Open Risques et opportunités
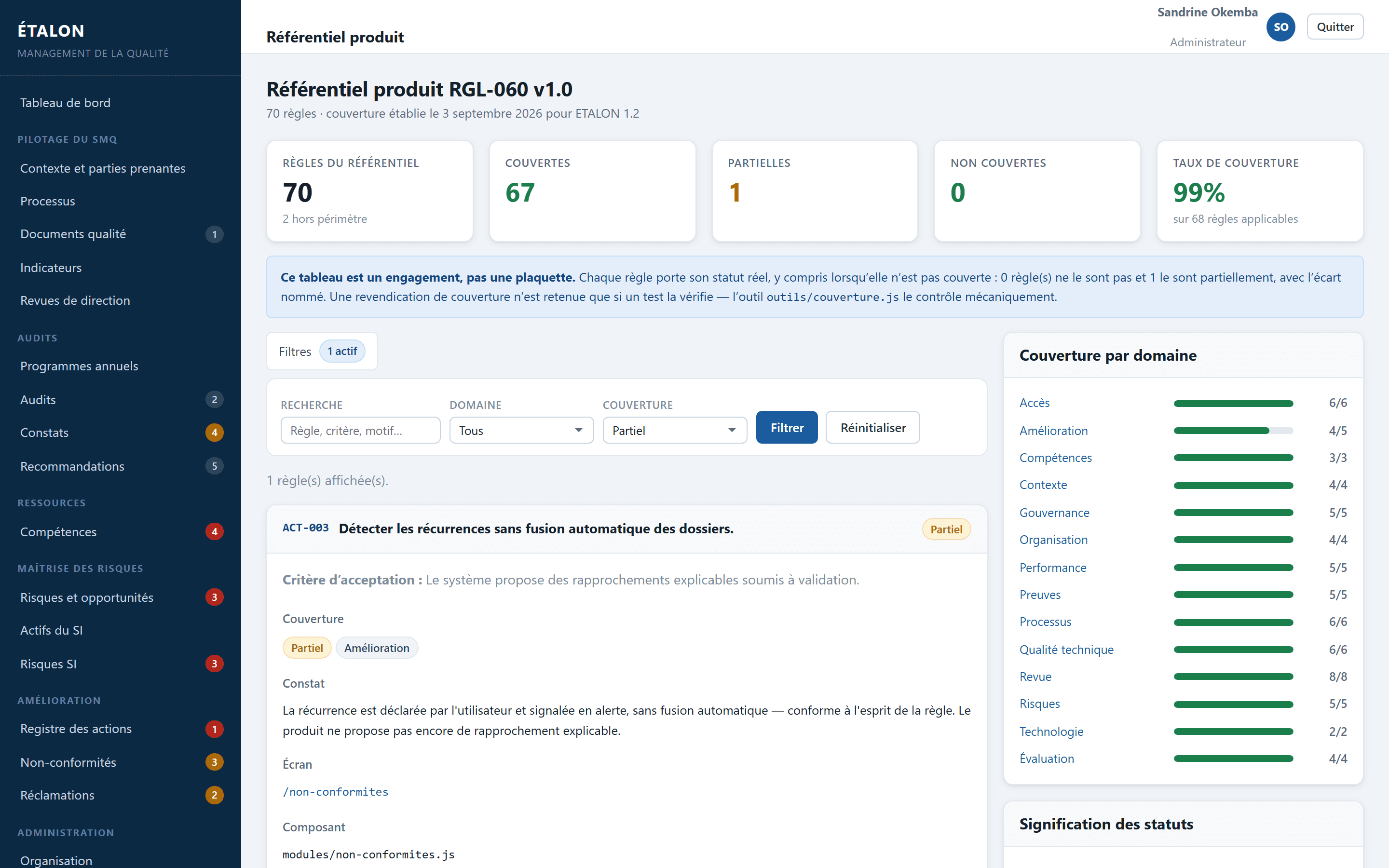The height and width of the screenshot is (868, 1389). 121,597
